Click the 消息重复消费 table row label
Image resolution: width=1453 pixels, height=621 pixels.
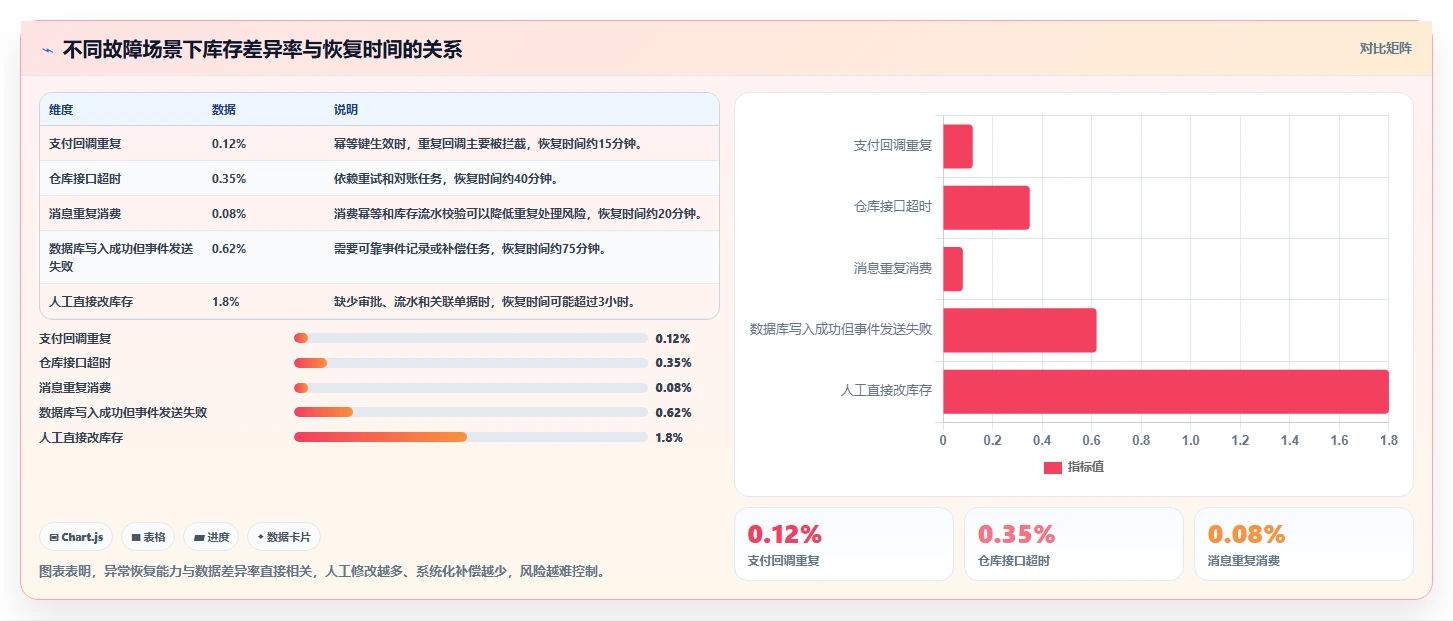(85, 213)
